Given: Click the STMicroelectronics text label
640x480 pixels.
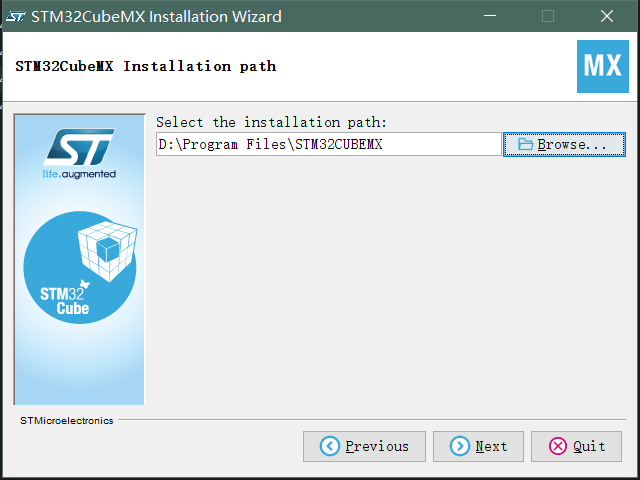Looking at the screenshot, I should pos(67,420).
